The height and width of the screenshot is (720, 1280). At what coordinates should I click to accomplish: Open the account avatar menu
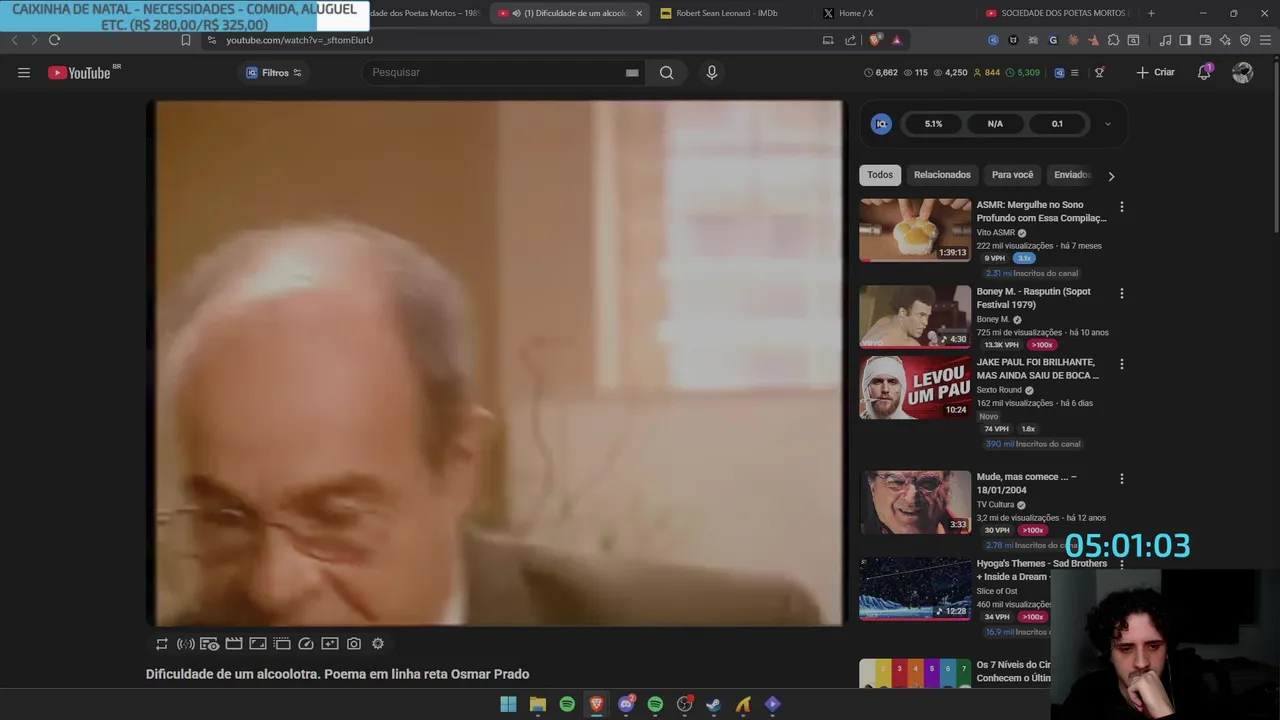click(1242, 72)
